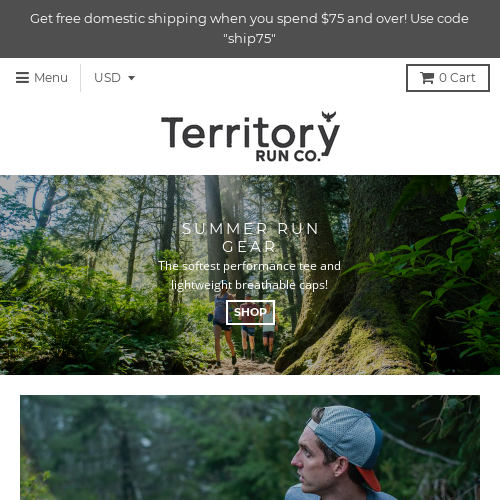Click the softest performance tee subtitle
Screen dimensions: 500x500
[x=250, y=266]
